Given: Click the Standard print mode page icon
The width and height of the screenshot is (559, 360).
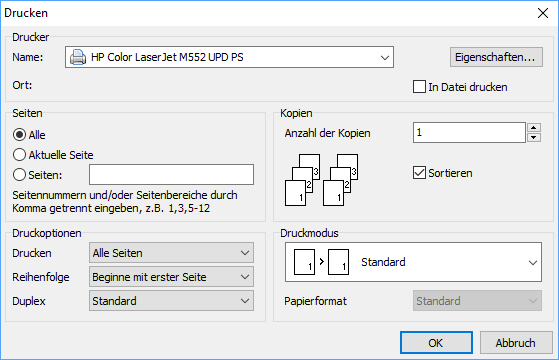Looking at the screenshot, I should (x=321, y=262).
